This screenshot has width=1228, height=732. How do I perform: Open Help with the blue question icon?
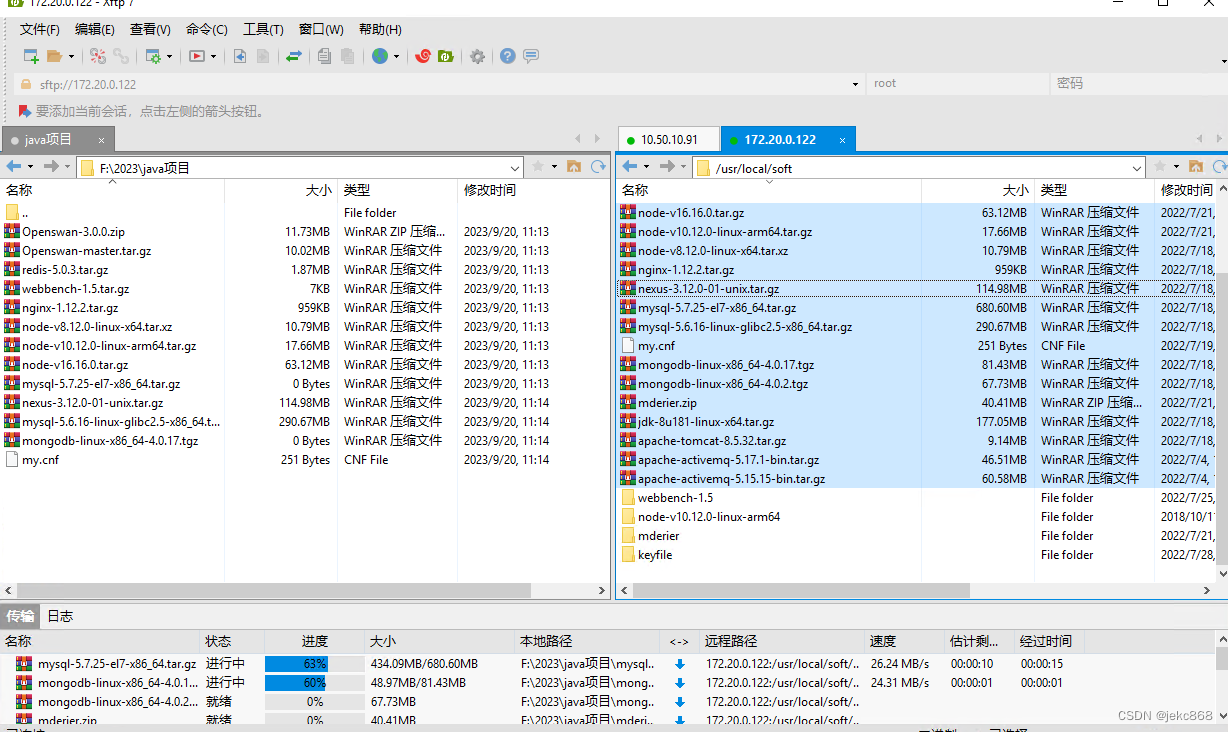coord(508,56)
